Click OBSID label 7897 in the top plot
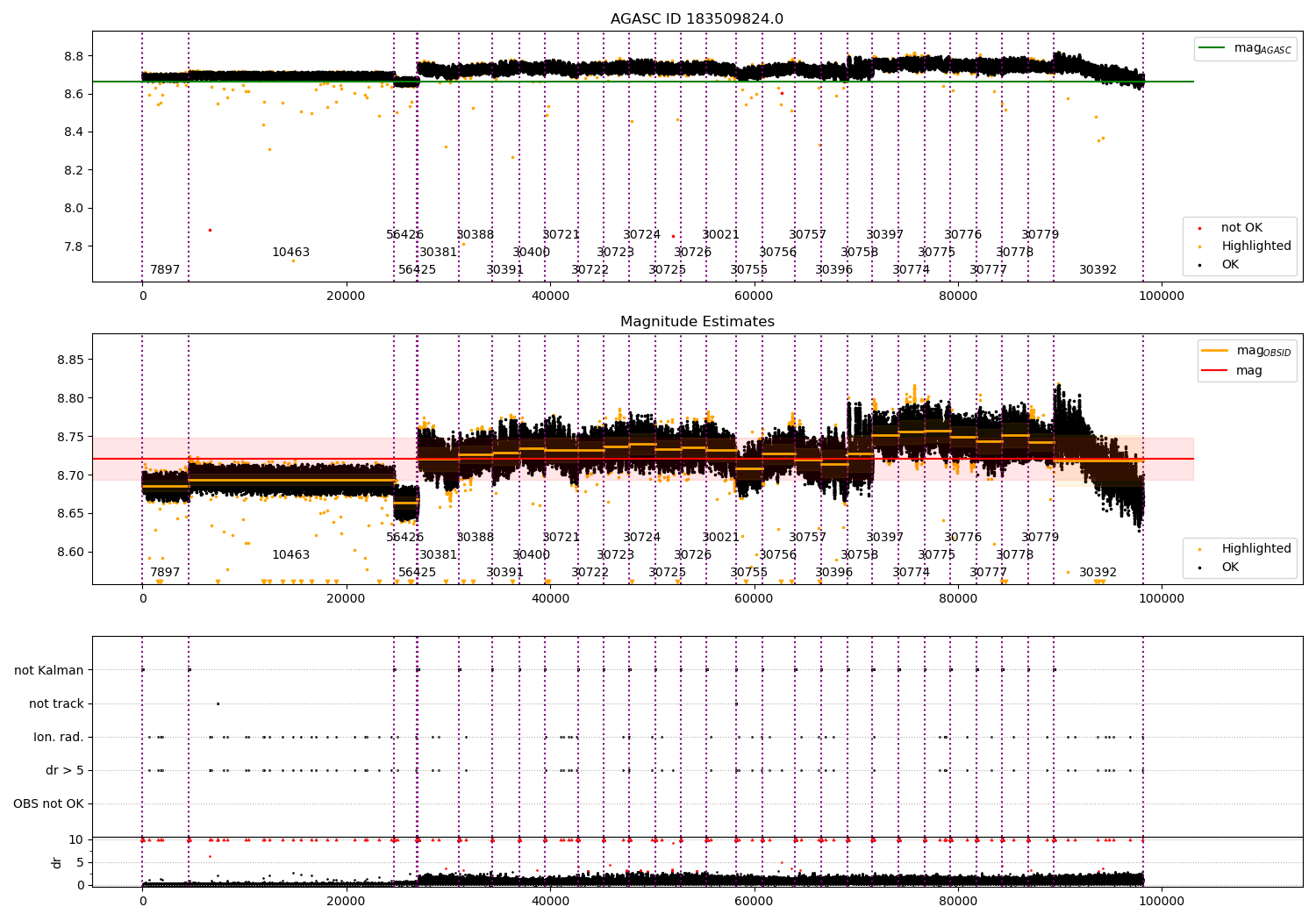 [165, 270]
